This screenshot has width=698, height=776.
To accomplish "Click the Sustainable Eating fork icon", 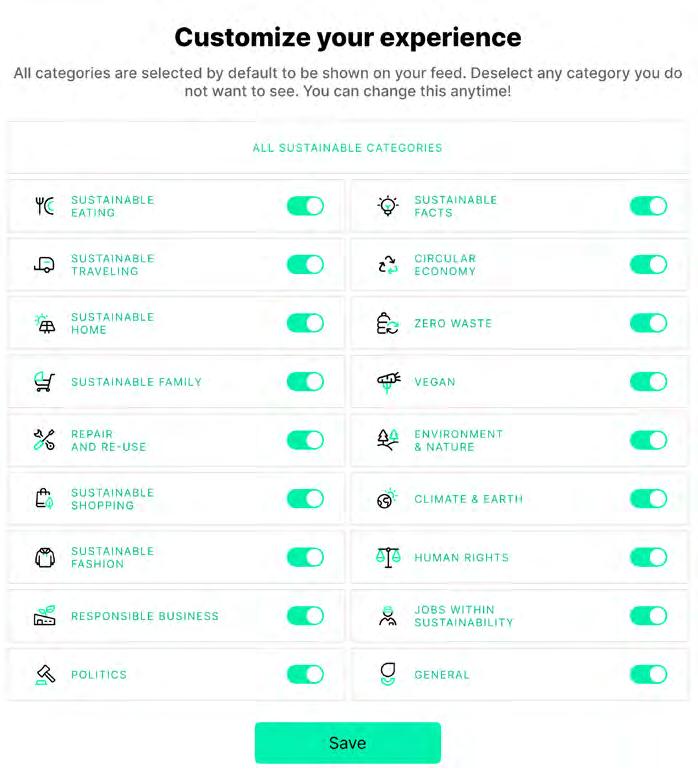I will [x=44, y=206].
